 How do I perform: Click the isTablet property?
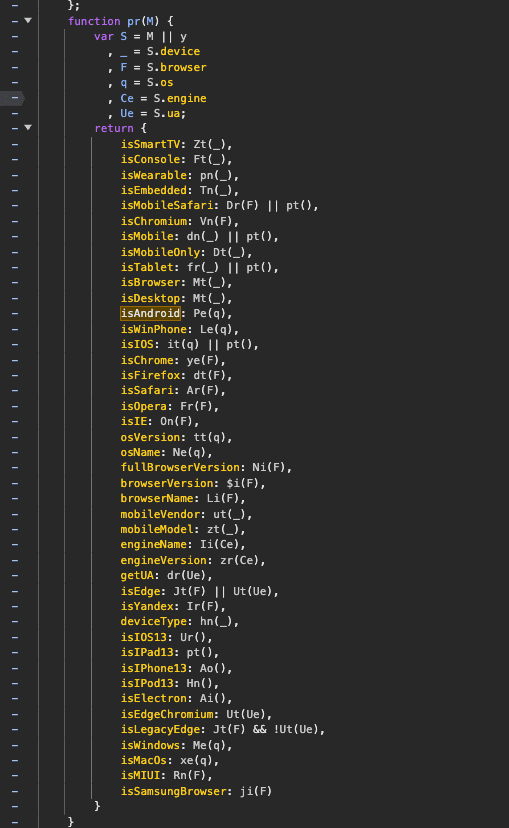[x=147, y=267]
